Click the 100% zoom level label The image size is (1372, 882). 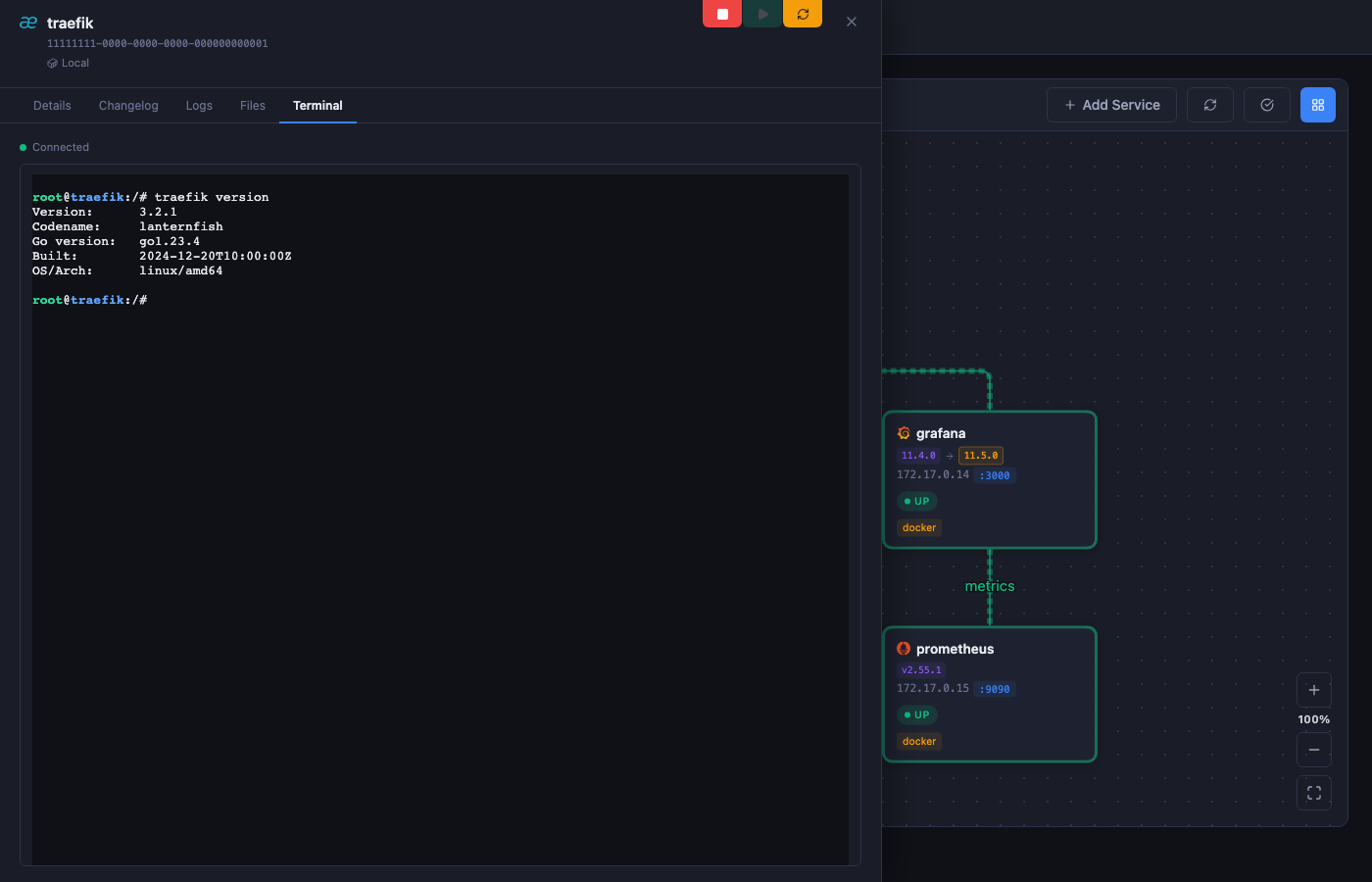point(1314,719)
